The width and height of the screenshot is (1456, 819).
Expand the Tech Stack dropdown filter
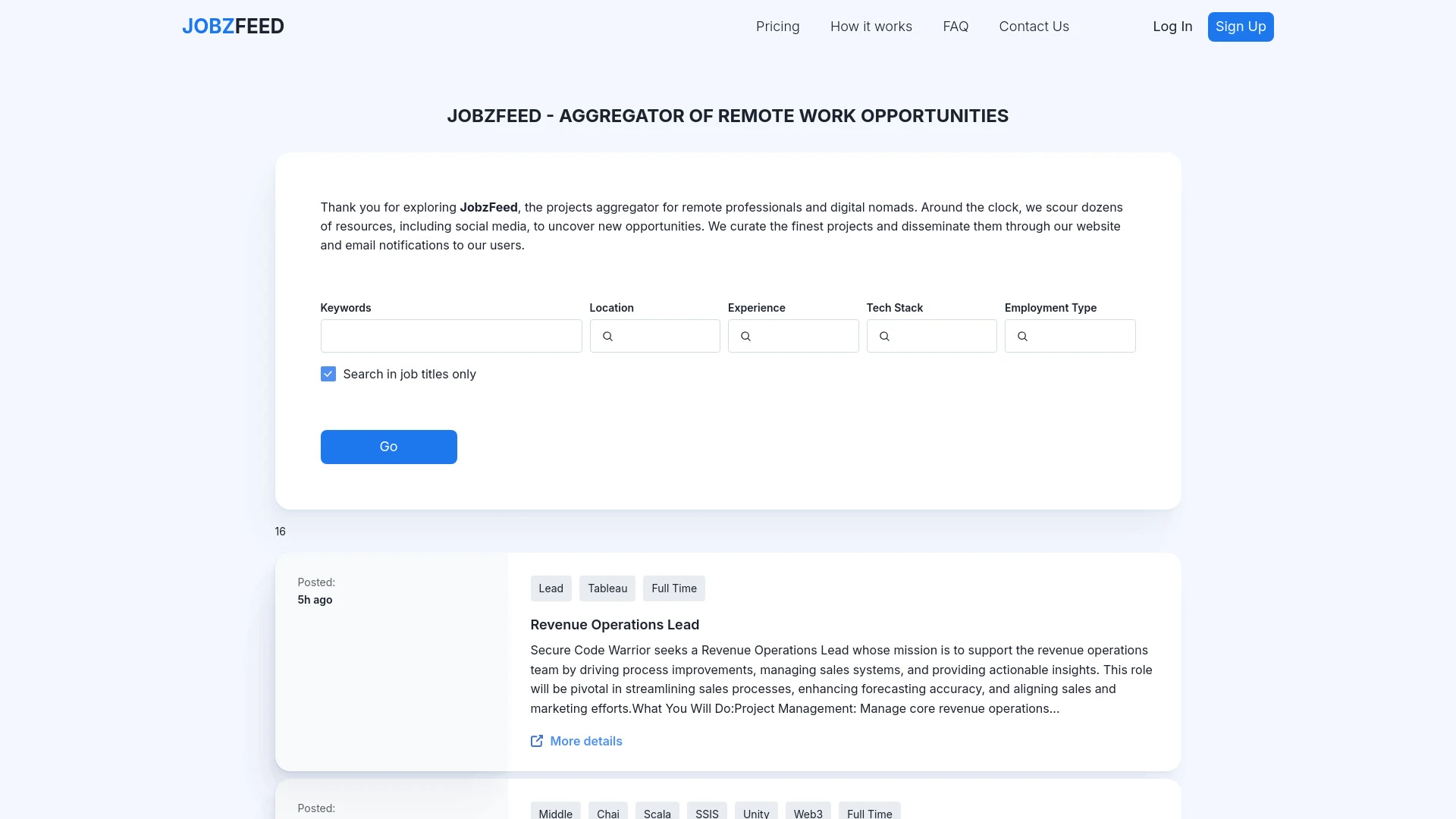coord(931,336)
